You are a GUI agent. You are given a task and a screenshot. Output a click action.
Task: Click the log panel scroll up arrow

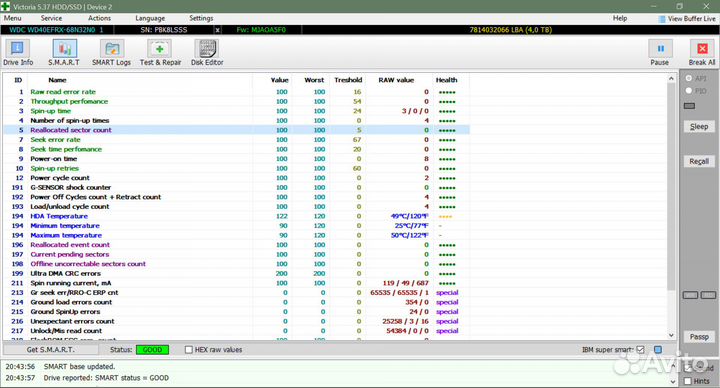click(673, 366)
